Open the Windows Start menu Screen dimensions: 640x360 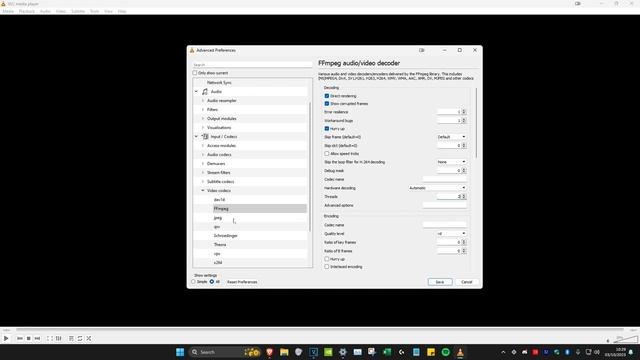180,352
